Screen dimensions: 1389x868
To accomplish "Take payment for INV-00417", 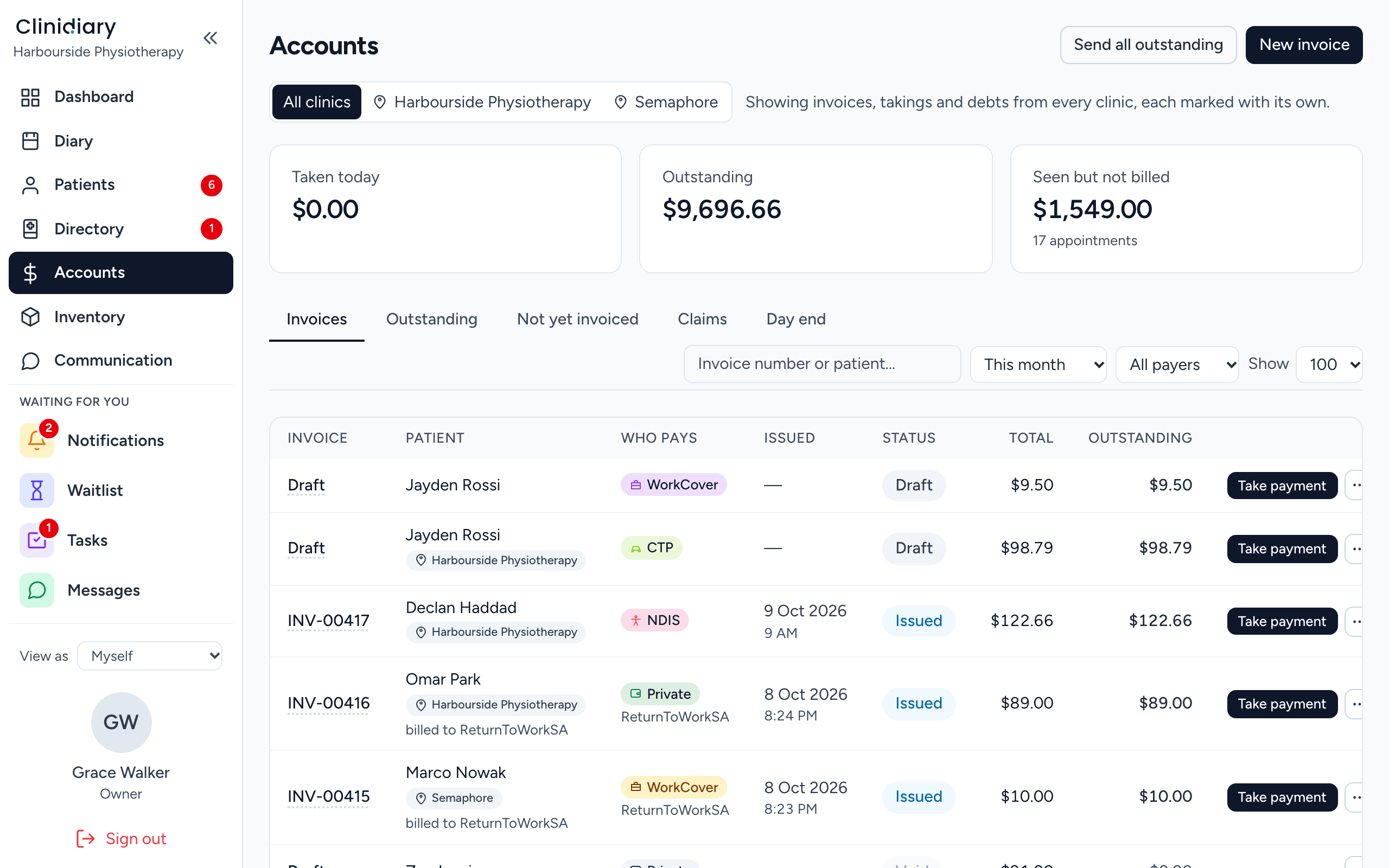I will coord(1282,621).
